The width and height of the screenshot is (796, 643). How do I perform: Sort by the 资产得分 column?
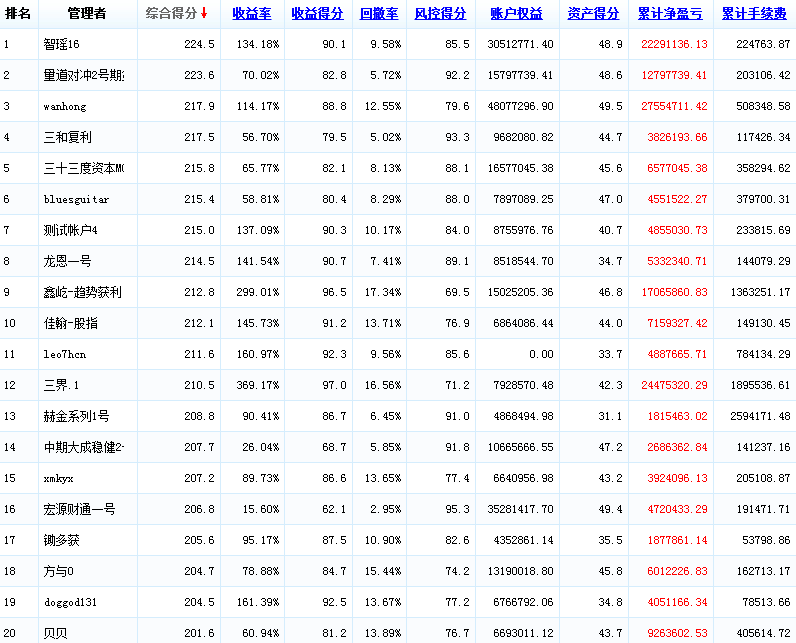[x=593, y=14]
